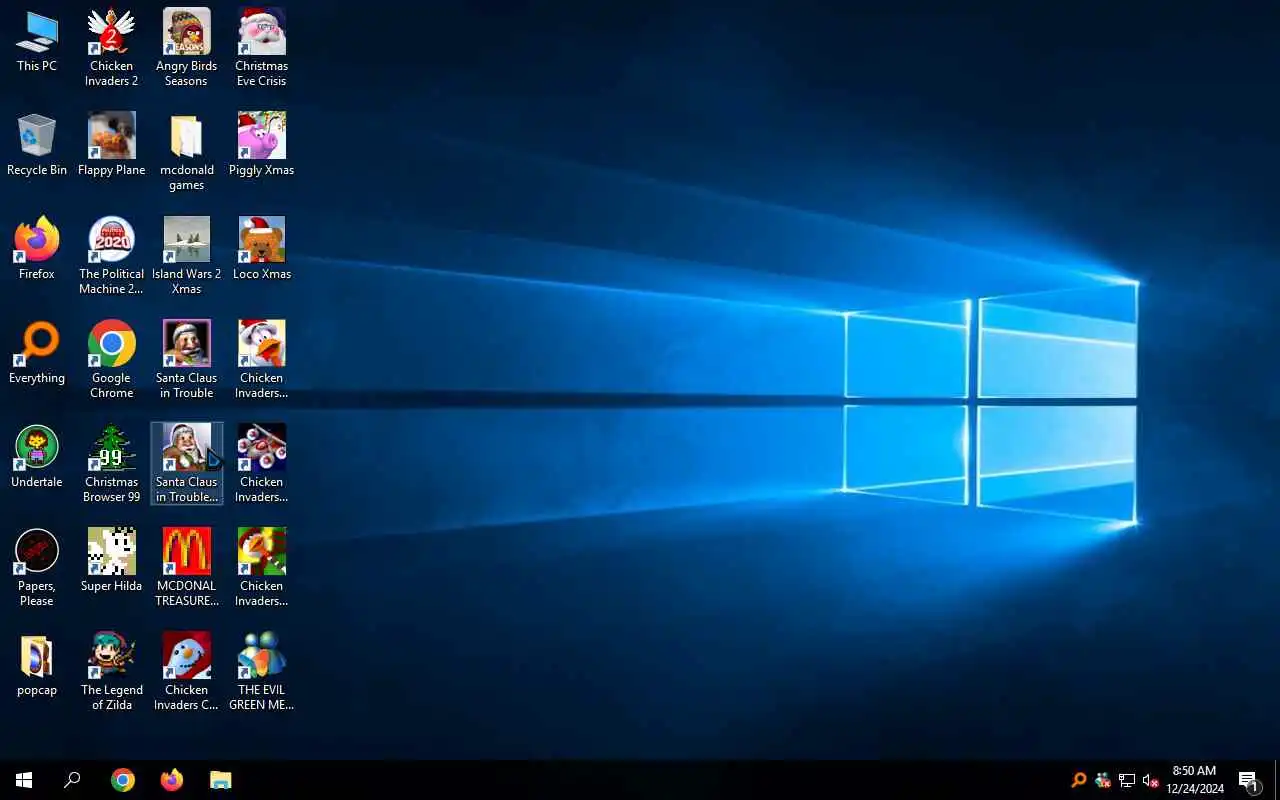Open the network status tray icon
Screen dimensions: 1280x800
click(1127, 780)
